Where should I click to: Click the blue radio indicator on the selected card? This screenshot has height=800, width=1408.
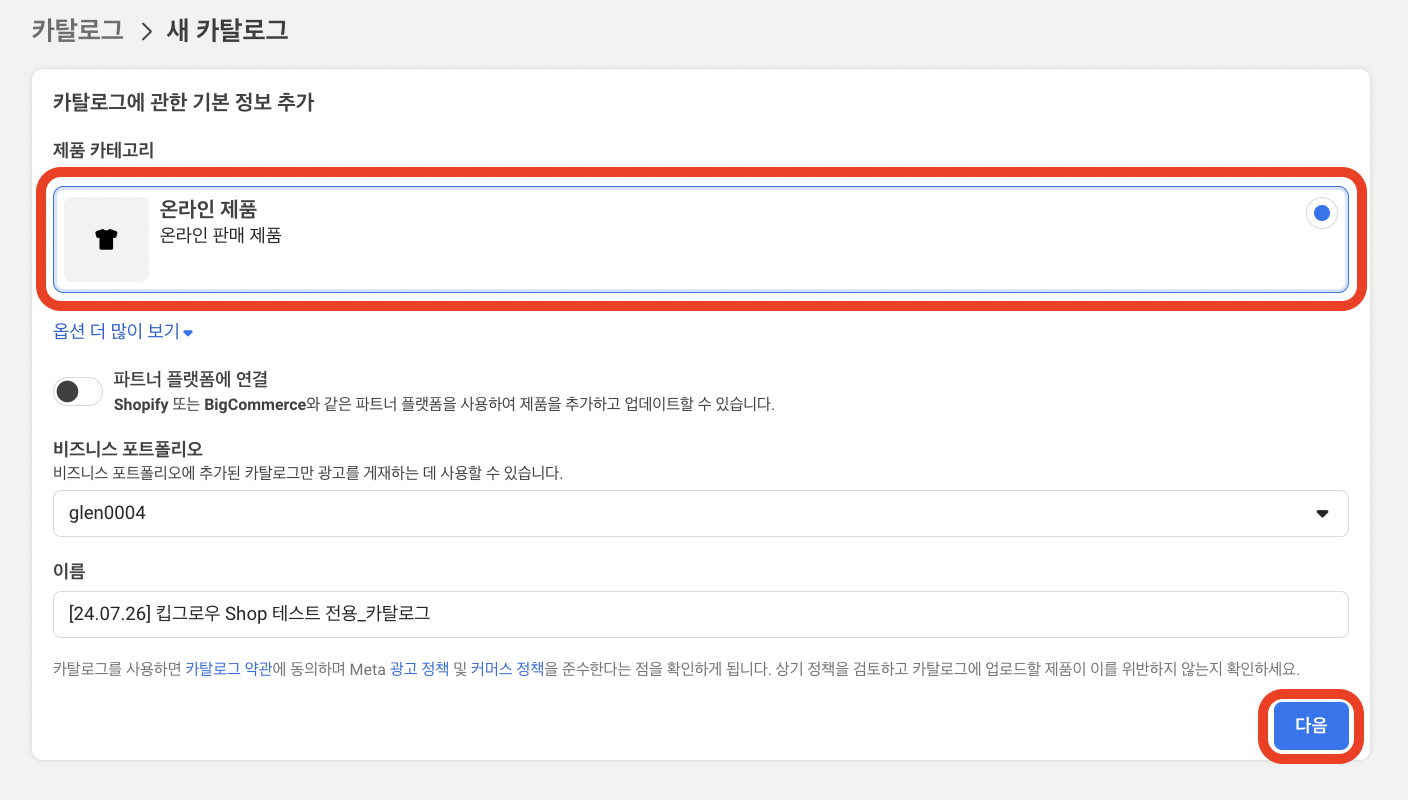click(x=1320, y=212)
